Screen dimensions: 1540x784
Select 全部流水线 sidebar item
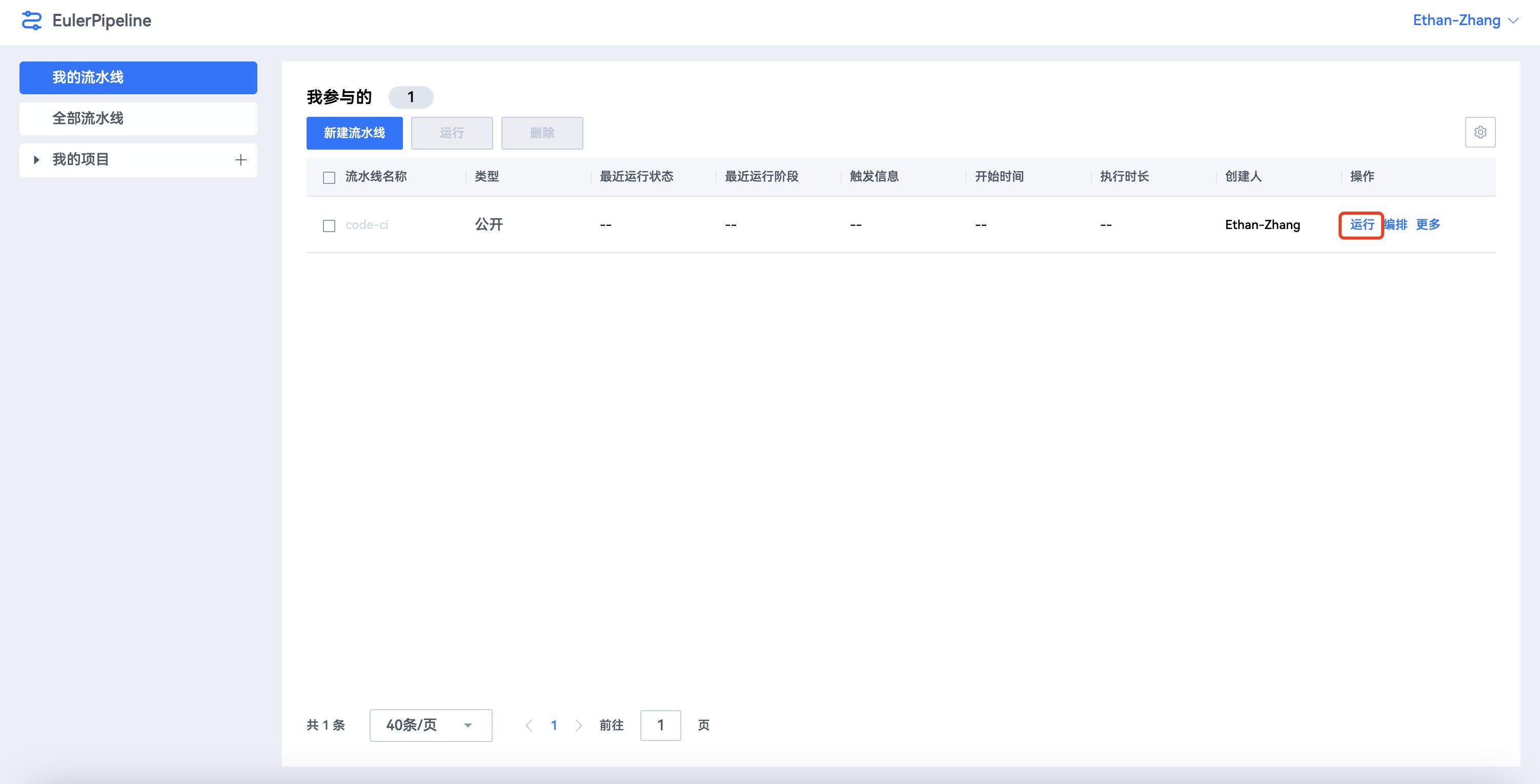click(x=138, y=118)
